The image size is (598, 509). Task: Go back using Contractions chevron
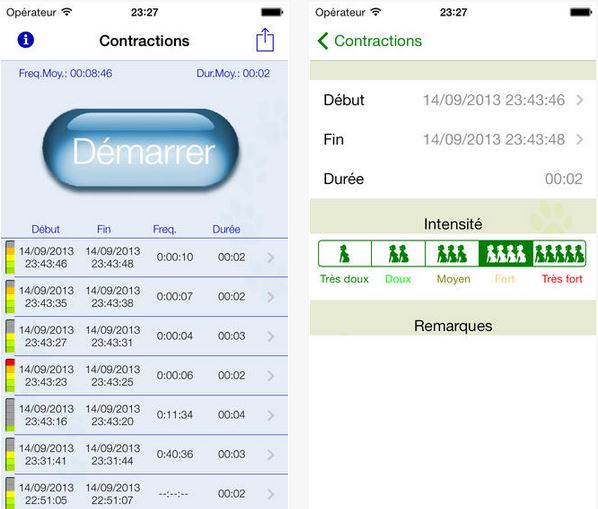tap(369, 41)
